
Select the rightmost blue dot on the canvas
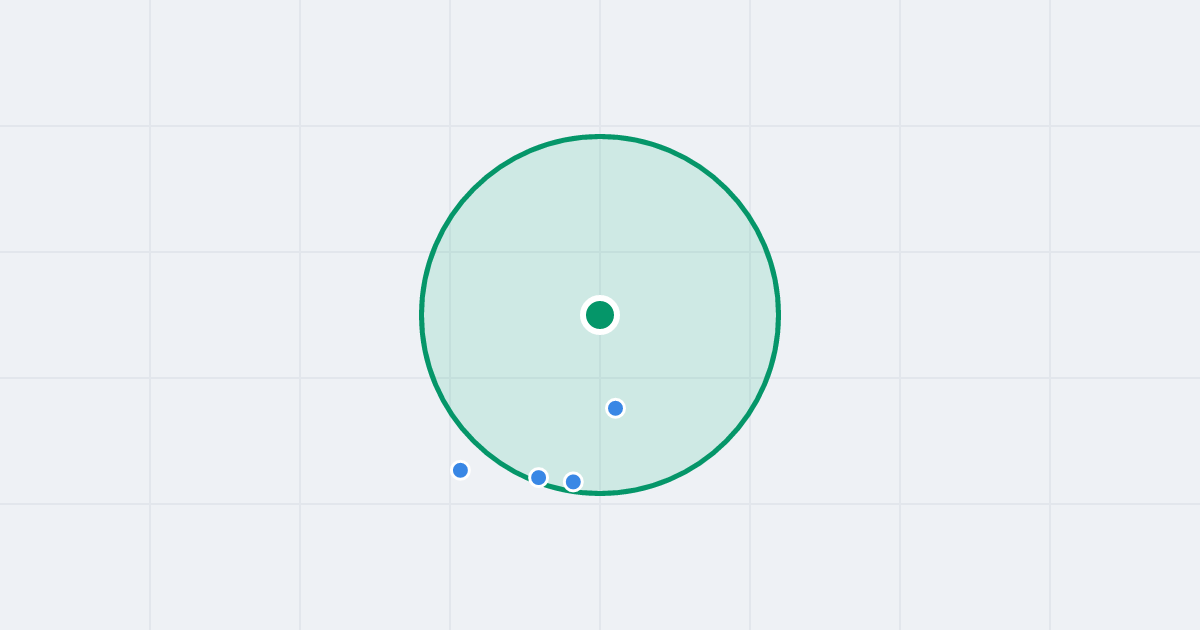click(616, 408)
